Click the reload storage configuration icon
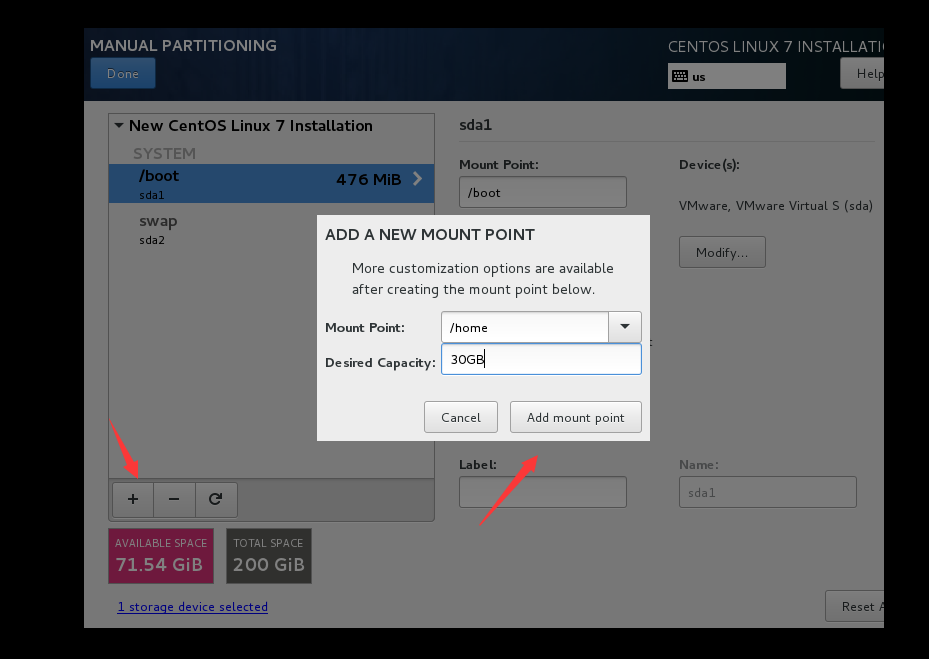Image resolution: width=929 pixels, height=659 pixels. 216,499
